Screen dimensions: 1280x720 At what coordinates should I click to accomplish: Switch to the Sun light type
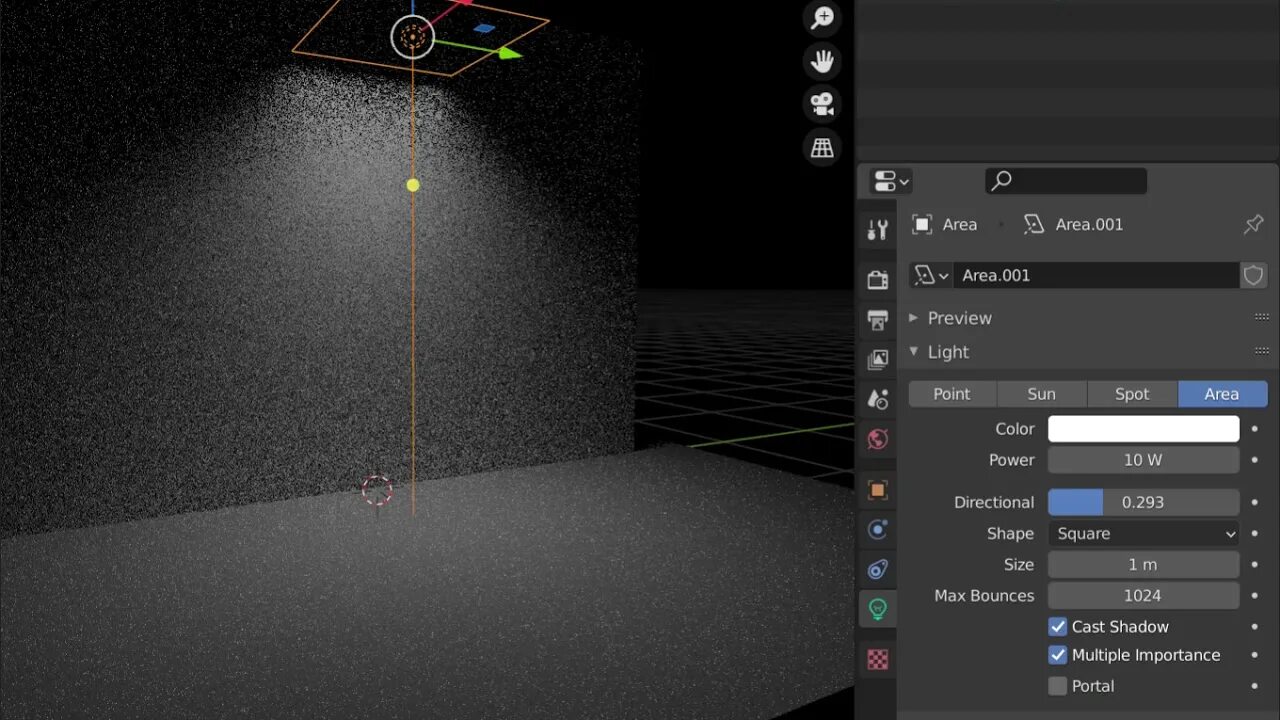point(1041,393)
